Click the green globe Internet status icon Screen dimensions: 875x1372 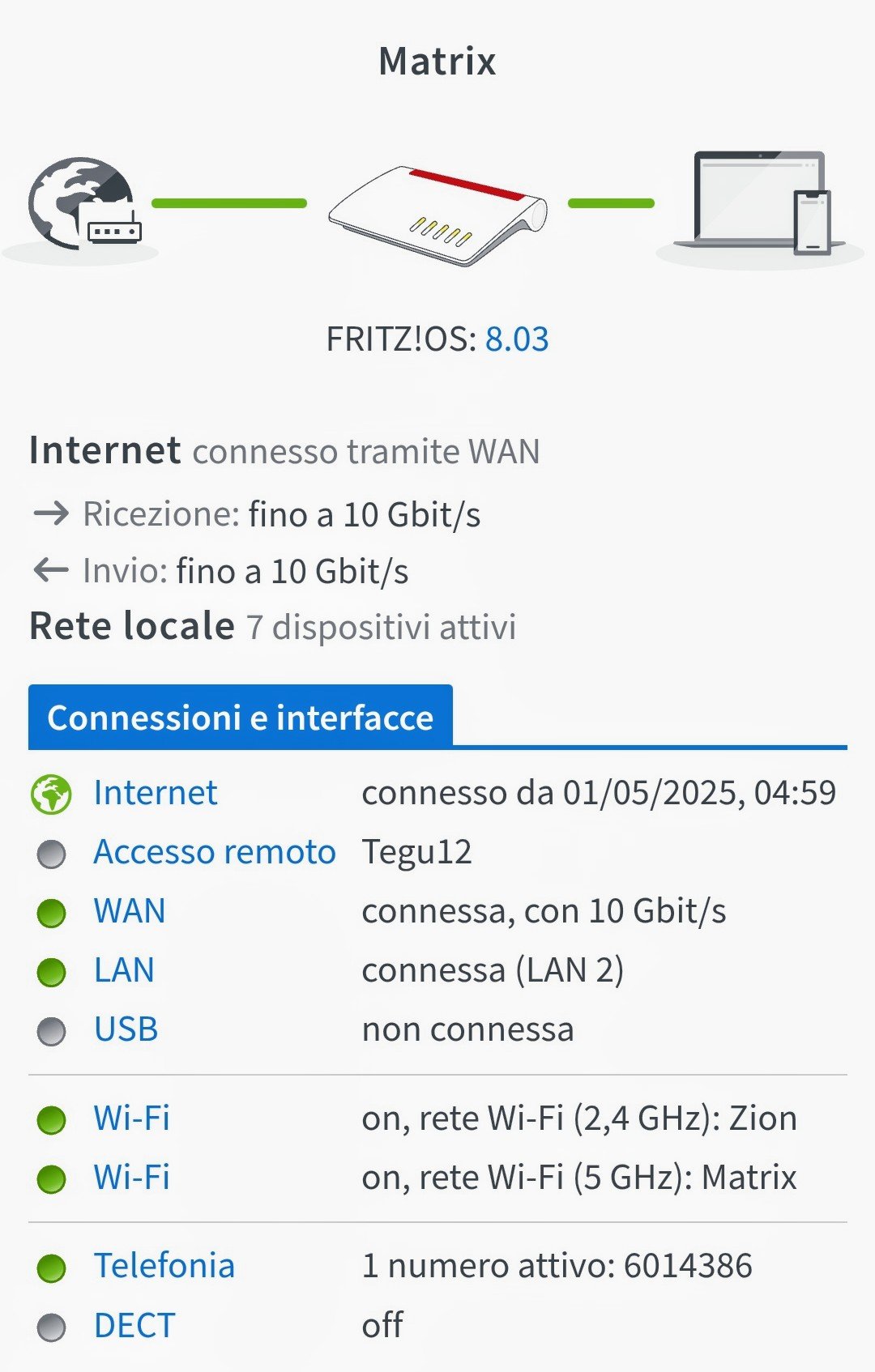(x=51, y=794)
